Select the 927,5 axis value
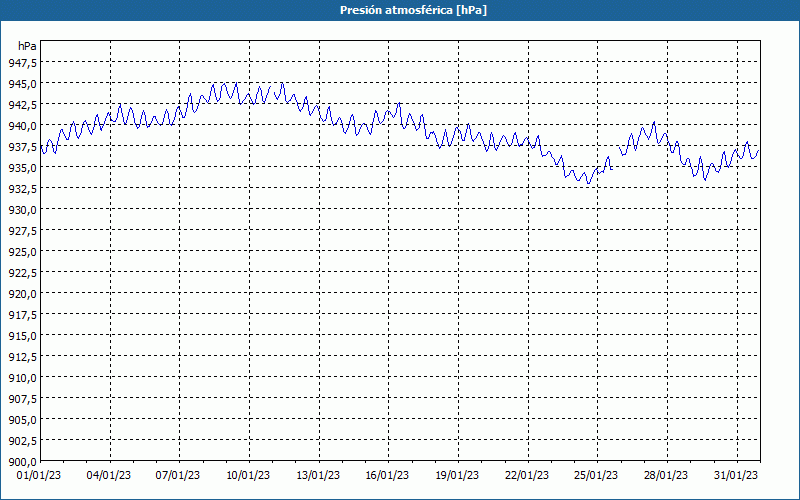 pos(22,231)
